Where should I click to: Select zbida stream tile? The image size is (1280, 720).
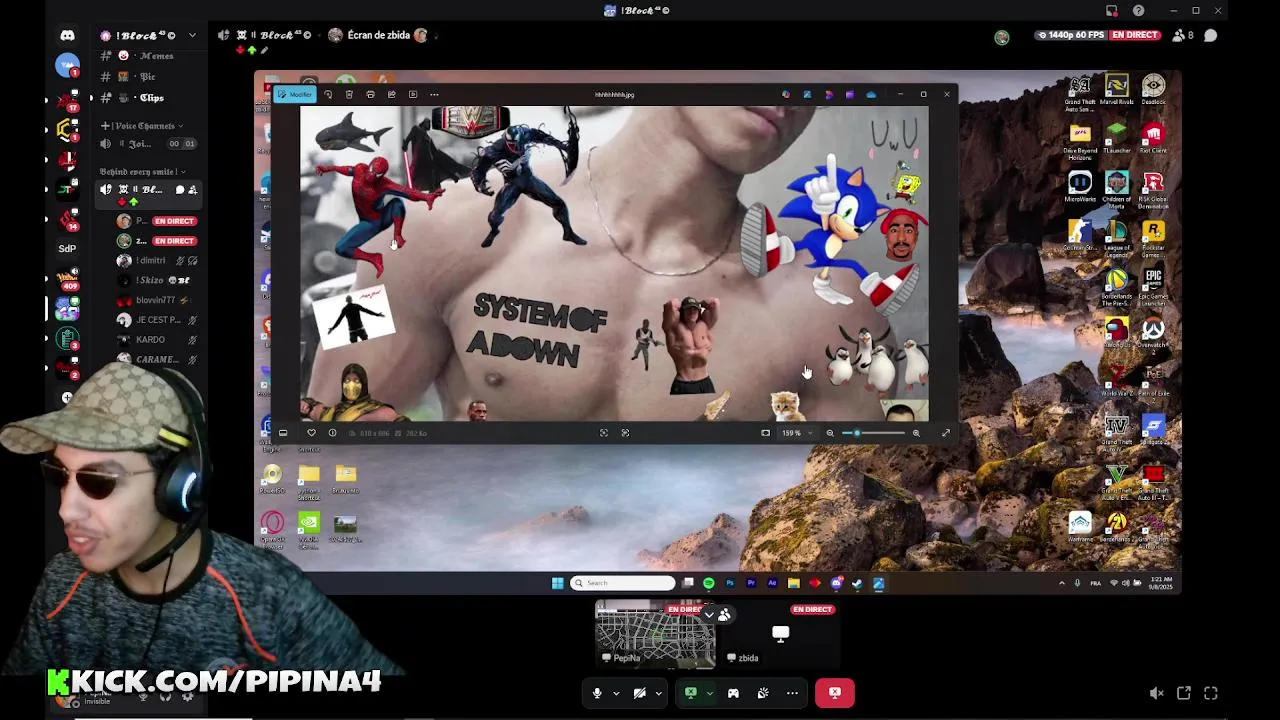click(780, 634)
